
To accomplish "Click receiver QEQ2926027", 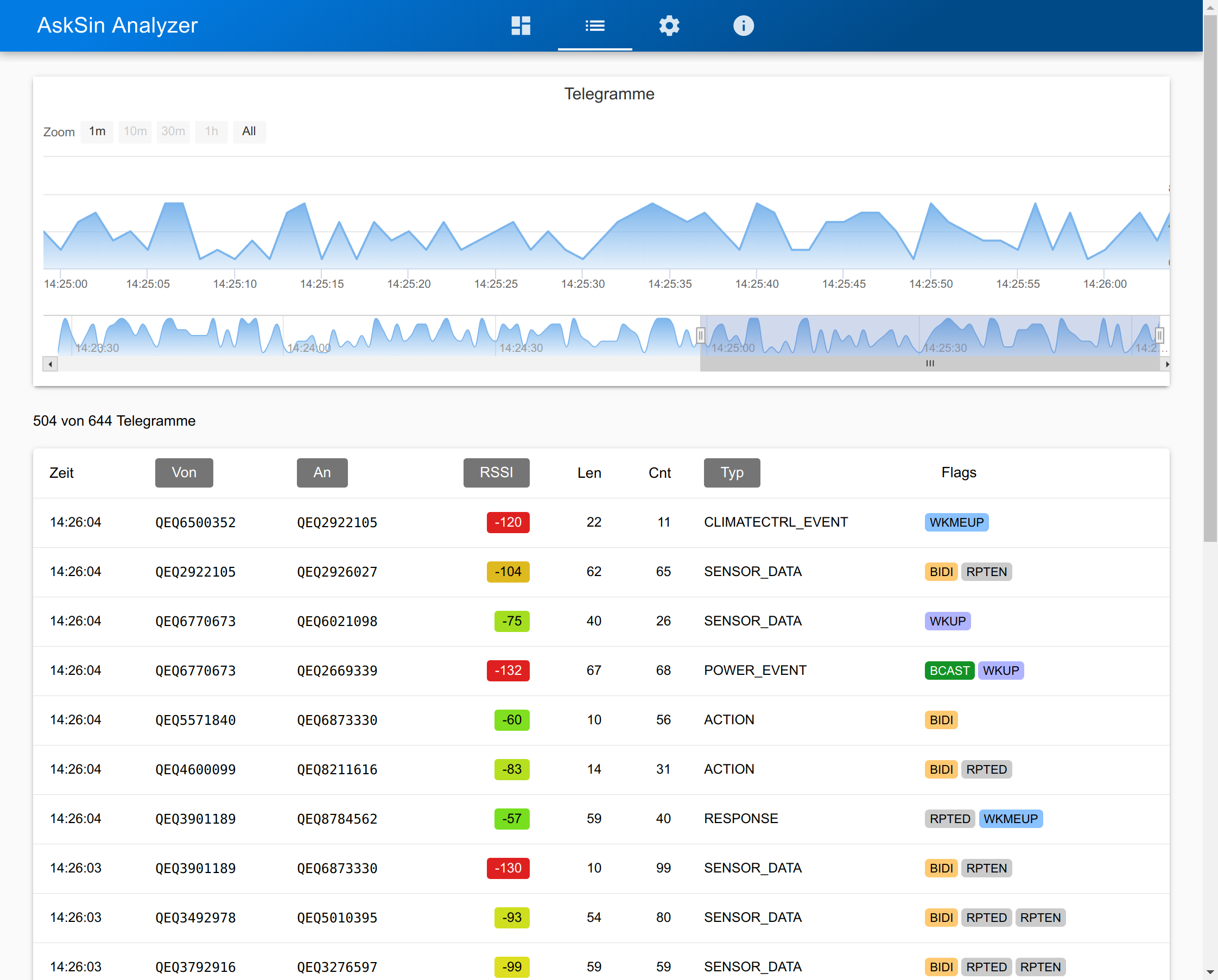I will point(337,571).
